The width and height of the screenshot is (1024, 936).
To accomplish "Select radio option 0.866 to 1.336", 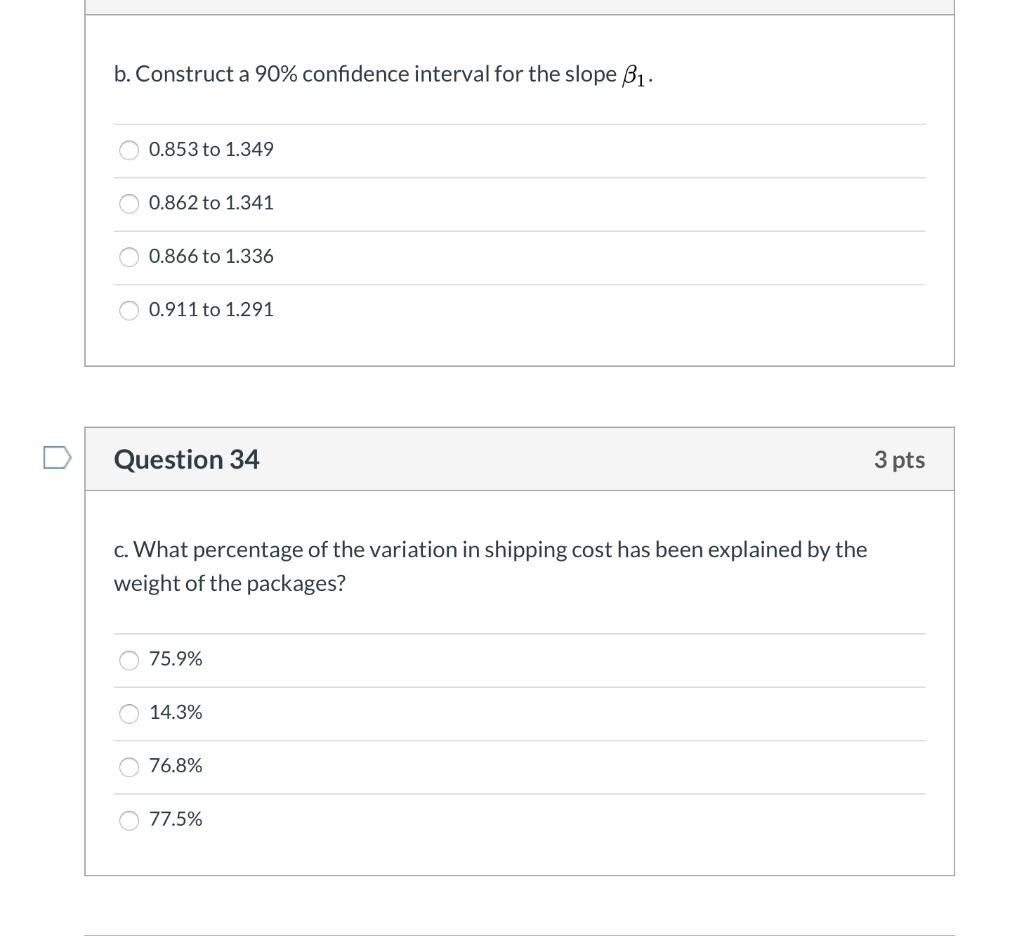I will point(129,257).
